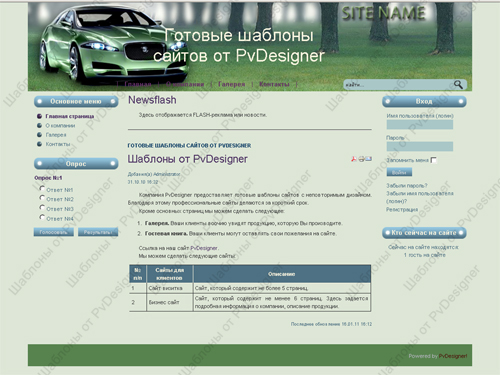Open Контакты in the top navigation

pyautogui.click(x=274, y=84)
